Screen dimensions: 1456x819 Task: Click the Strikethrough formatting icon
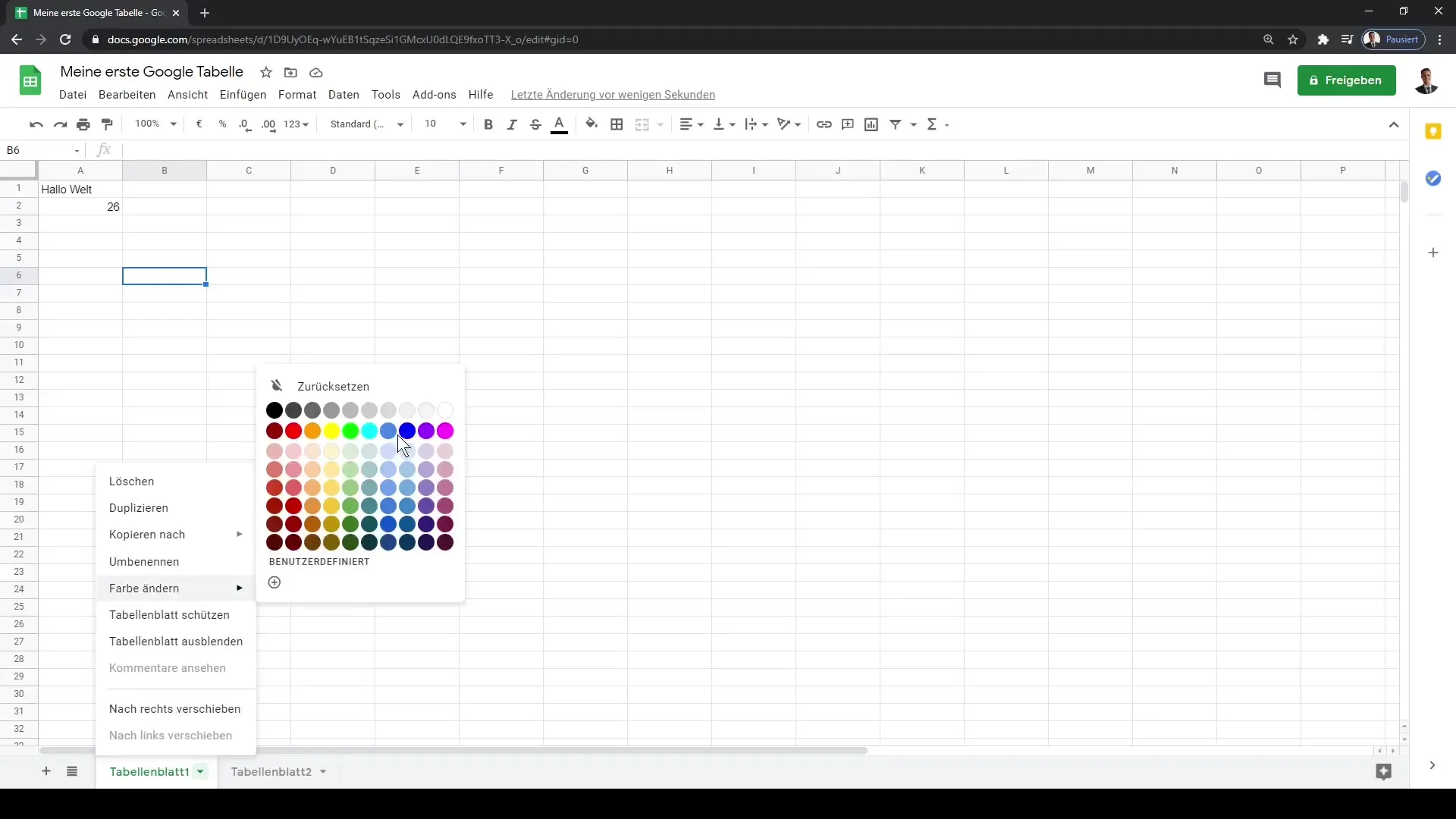tap(535, 124)
